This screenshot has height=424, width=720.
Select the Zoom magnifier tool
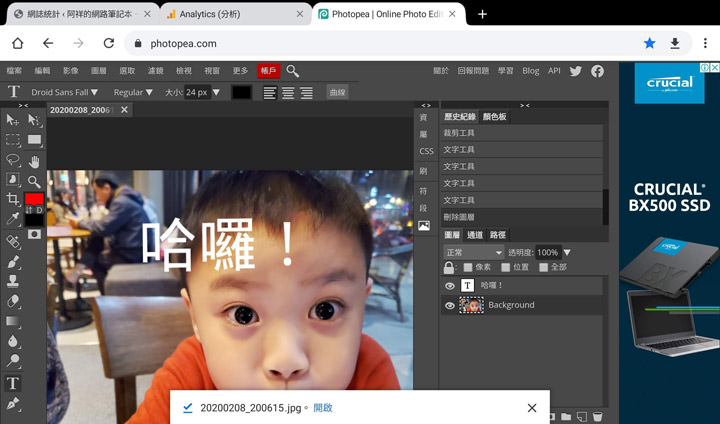(x=34, y=181)
